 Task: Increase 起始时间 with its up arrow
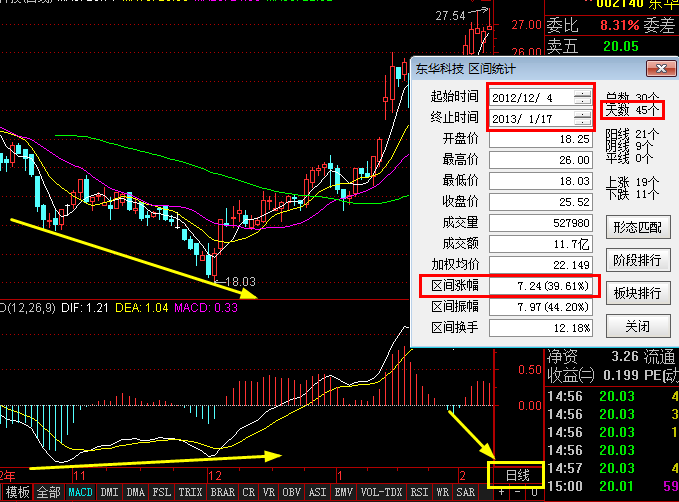(x=582, y=94)
